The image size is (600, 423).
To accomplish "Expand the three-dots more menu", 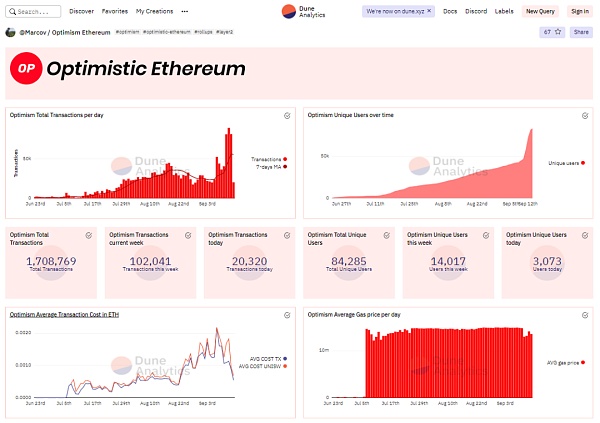I will coord(185,11).
